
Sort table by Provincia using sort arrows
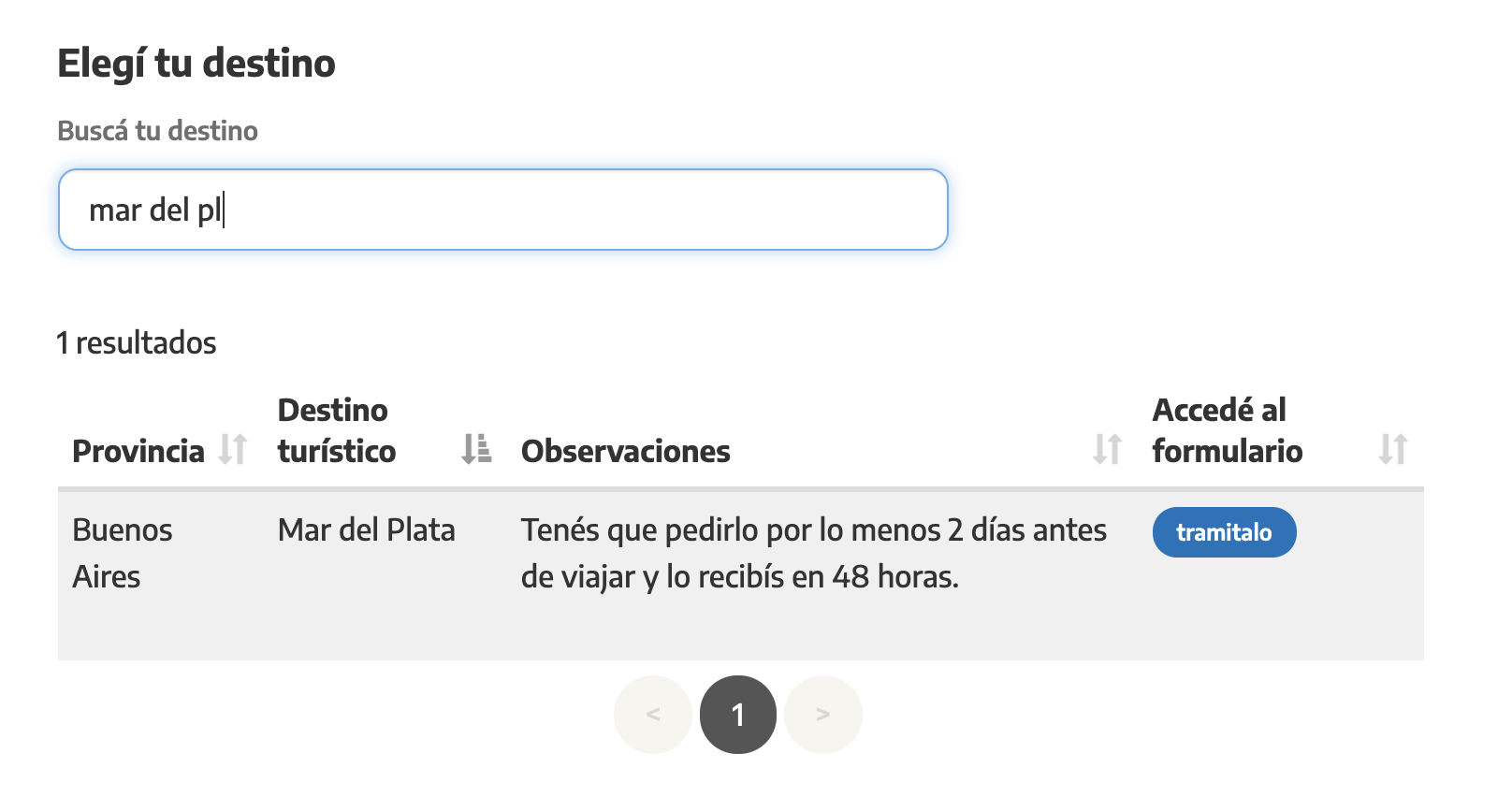coord(232,450)
